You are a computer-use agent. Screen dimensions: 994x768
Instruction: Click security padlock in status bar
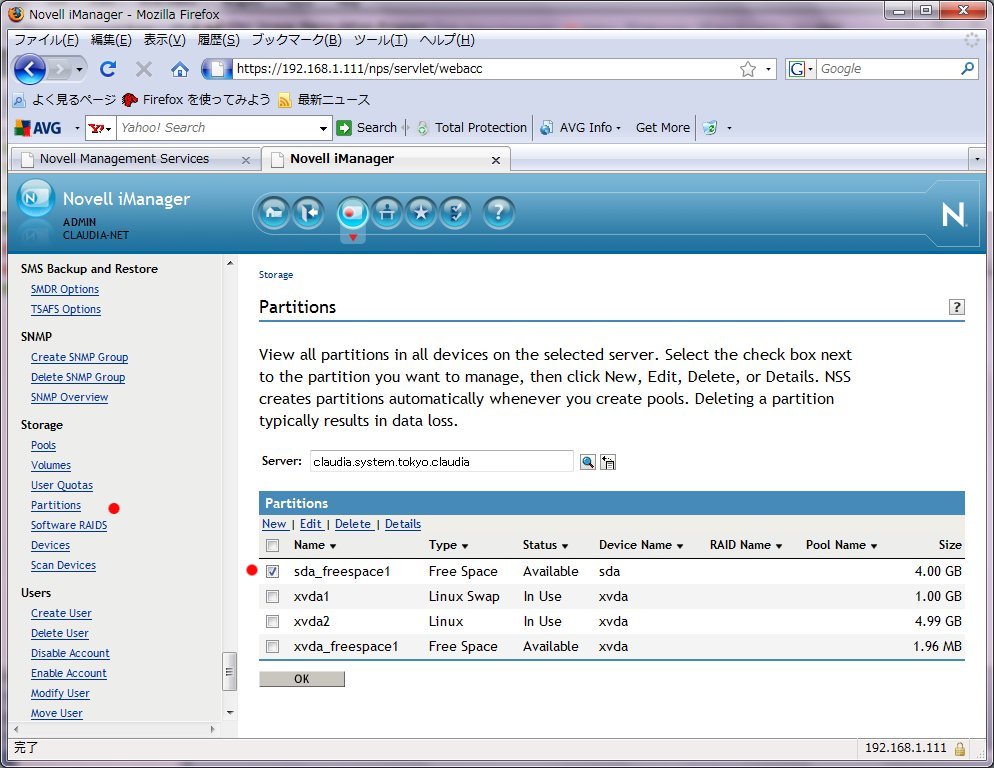click(x=960, y=748)
